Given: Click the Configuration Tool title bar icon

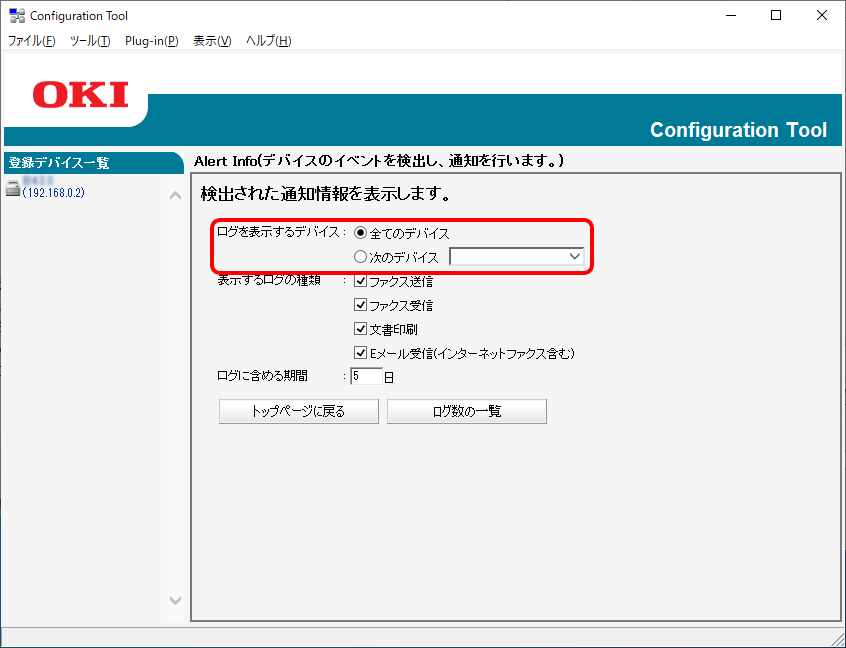Looking at the screenshot, I should tap(17, 16).
